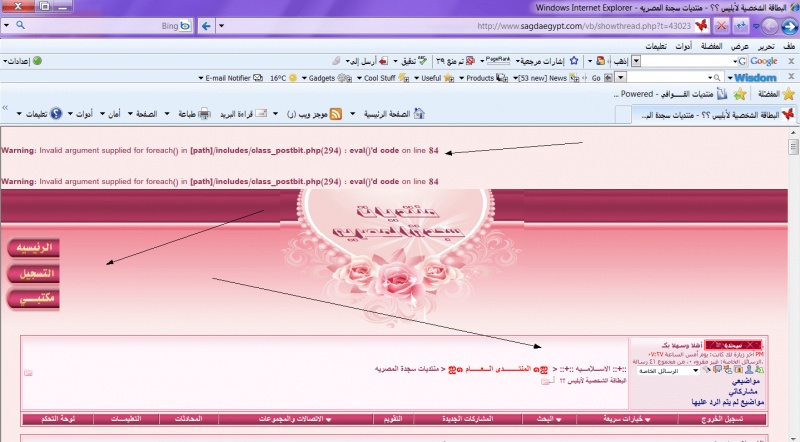Image resolution: width=800 pixels, height=442 pixels.
Task: Click the browser back arrow button
Action: tap(783, 25)
